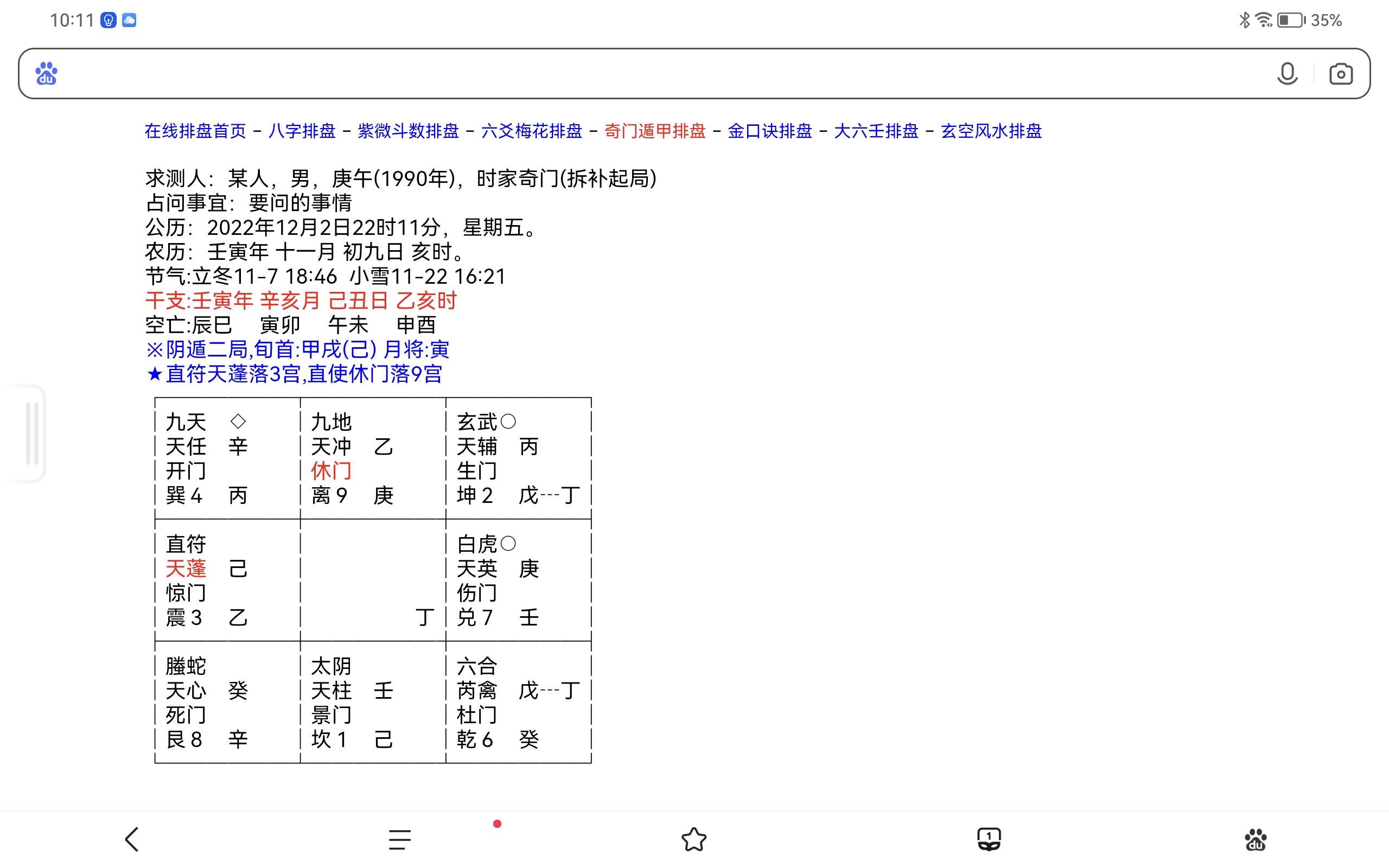1389x868 pixels.
Task: Click 芮禽 star in 乾6 palace
Action: [x=476, y=691]
